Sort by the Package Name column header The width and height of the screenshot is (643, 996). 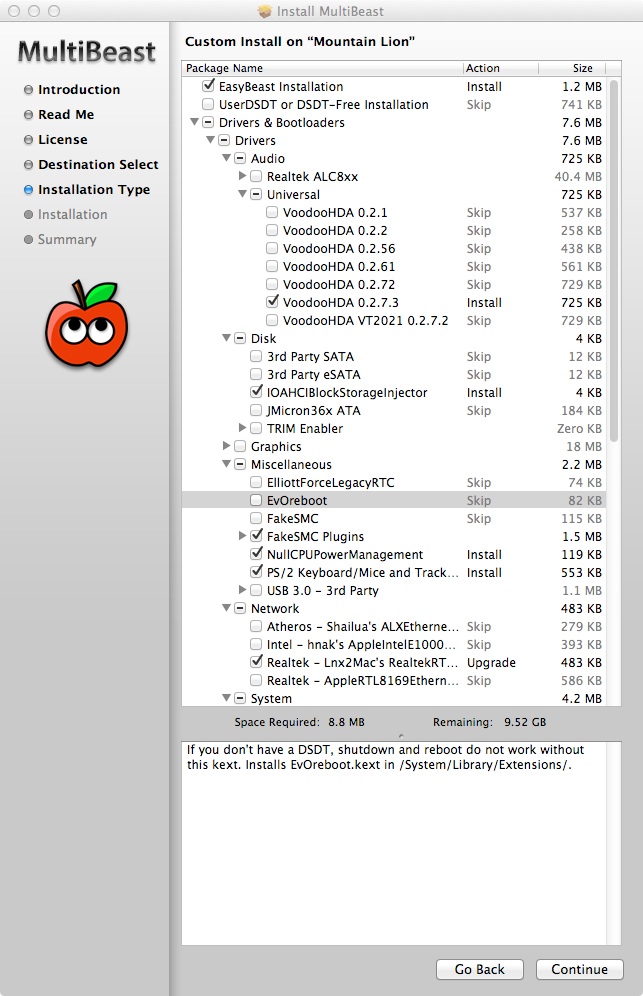click(322, 68)
